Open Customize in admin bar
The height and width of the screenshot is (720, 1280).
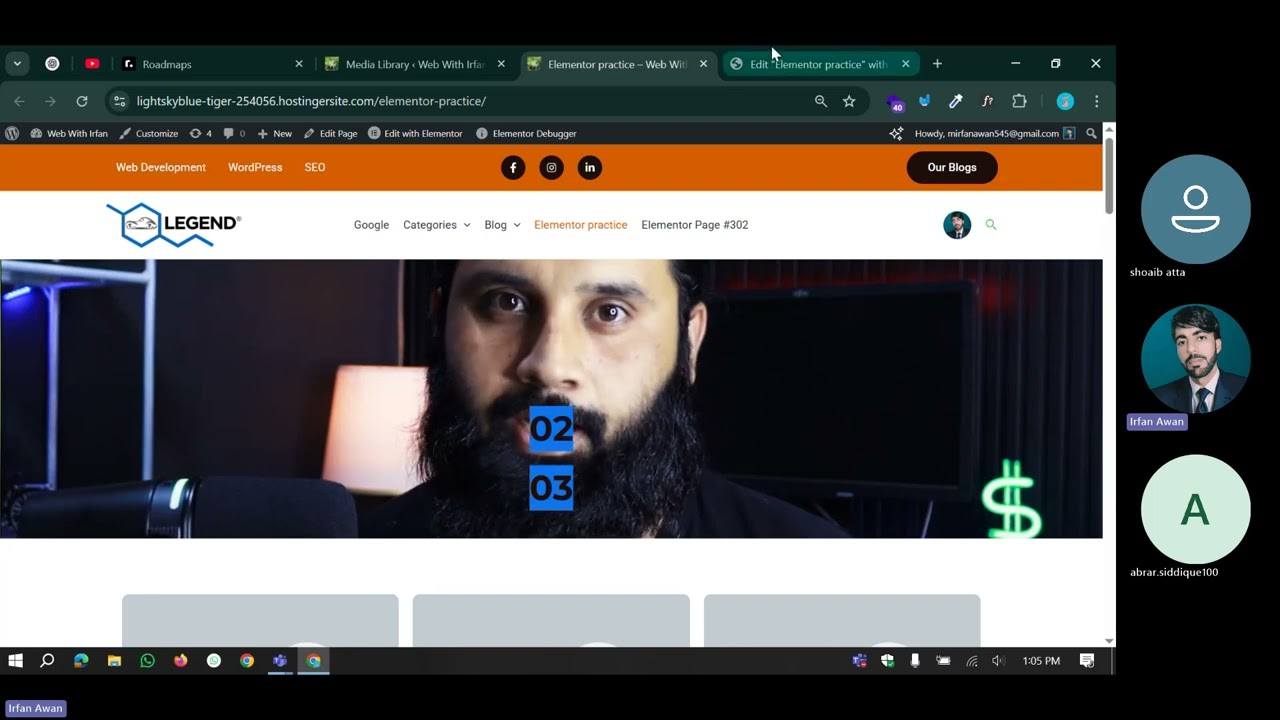(148, 133)
